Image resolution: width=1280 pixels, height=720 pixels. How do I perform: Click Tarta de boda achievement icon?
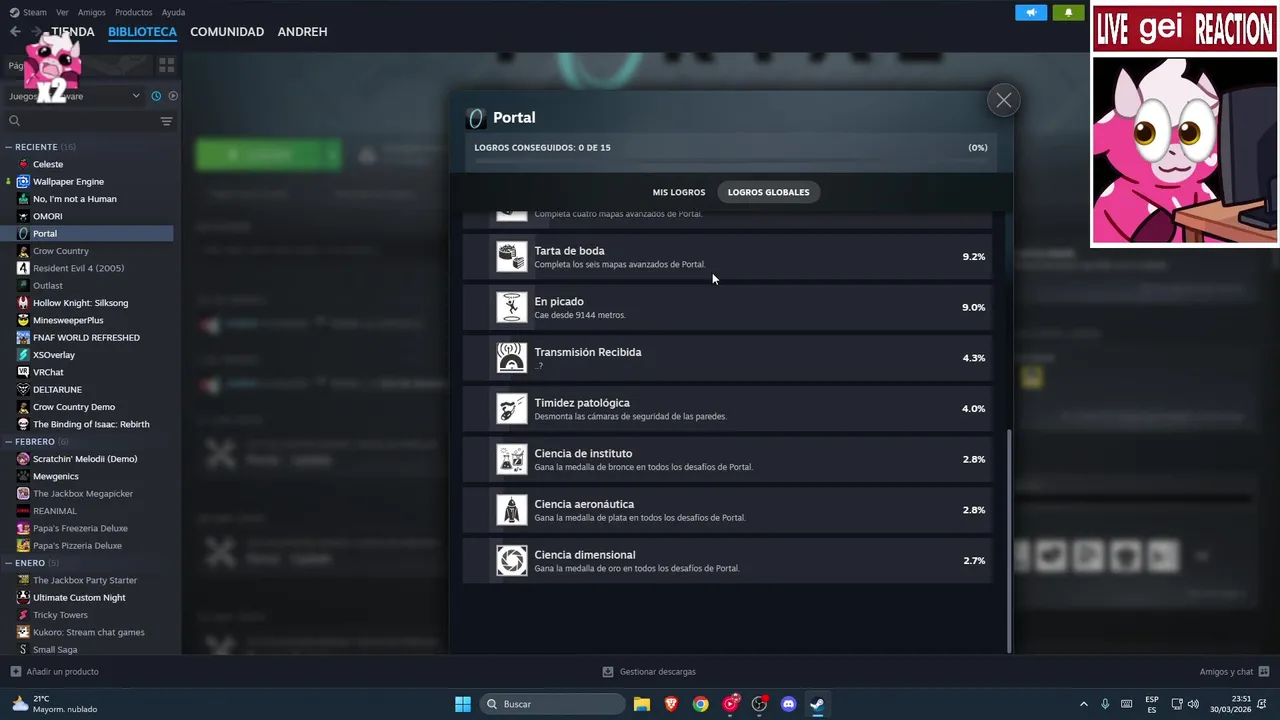click(512, 257)
